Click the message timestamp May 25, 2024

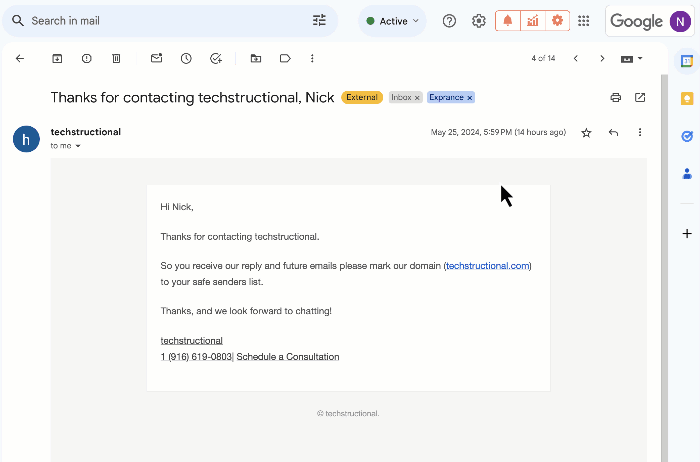click(498, 132)
